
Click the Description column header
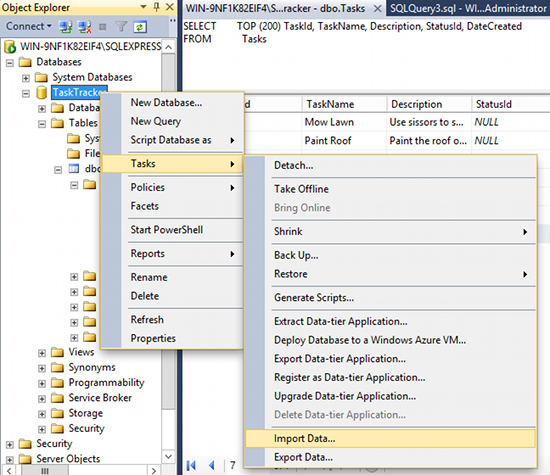coord(429,104)
